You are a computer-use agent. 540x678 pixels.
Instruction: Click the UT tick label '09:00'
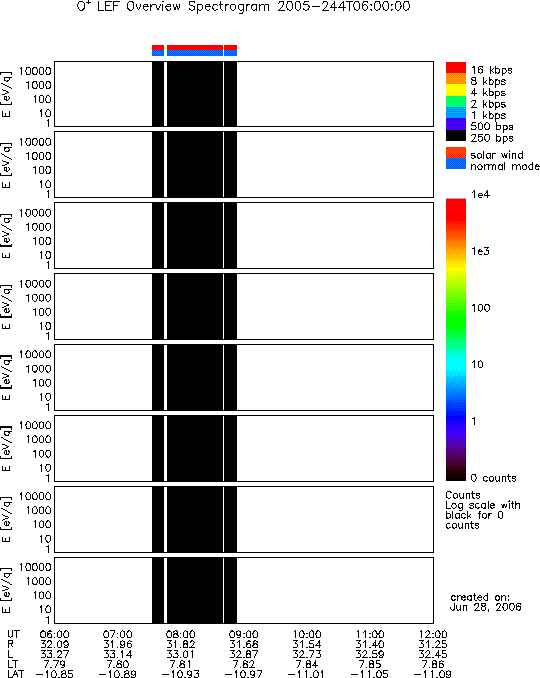coord(244,634)
